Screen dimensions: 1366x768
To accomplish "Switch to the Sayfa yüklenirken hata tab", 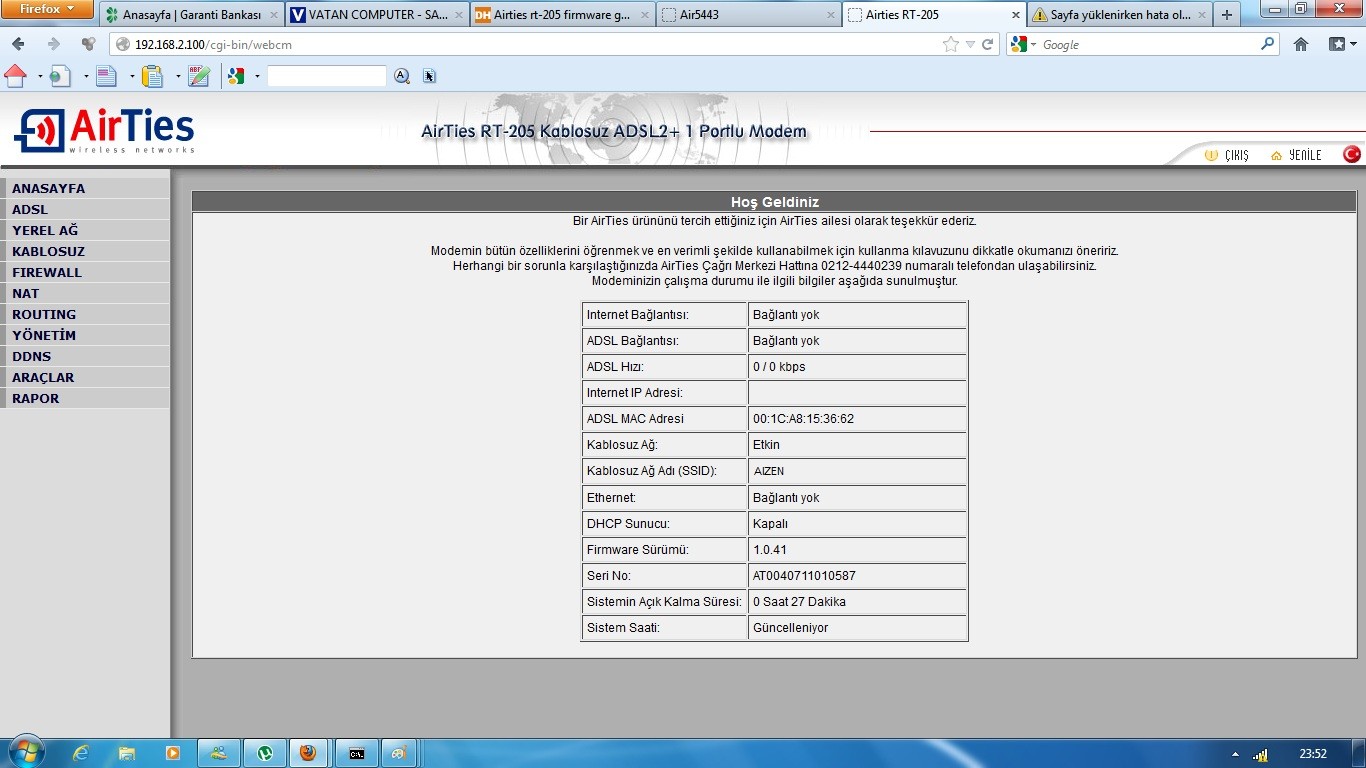I will tap(1120, 15).
